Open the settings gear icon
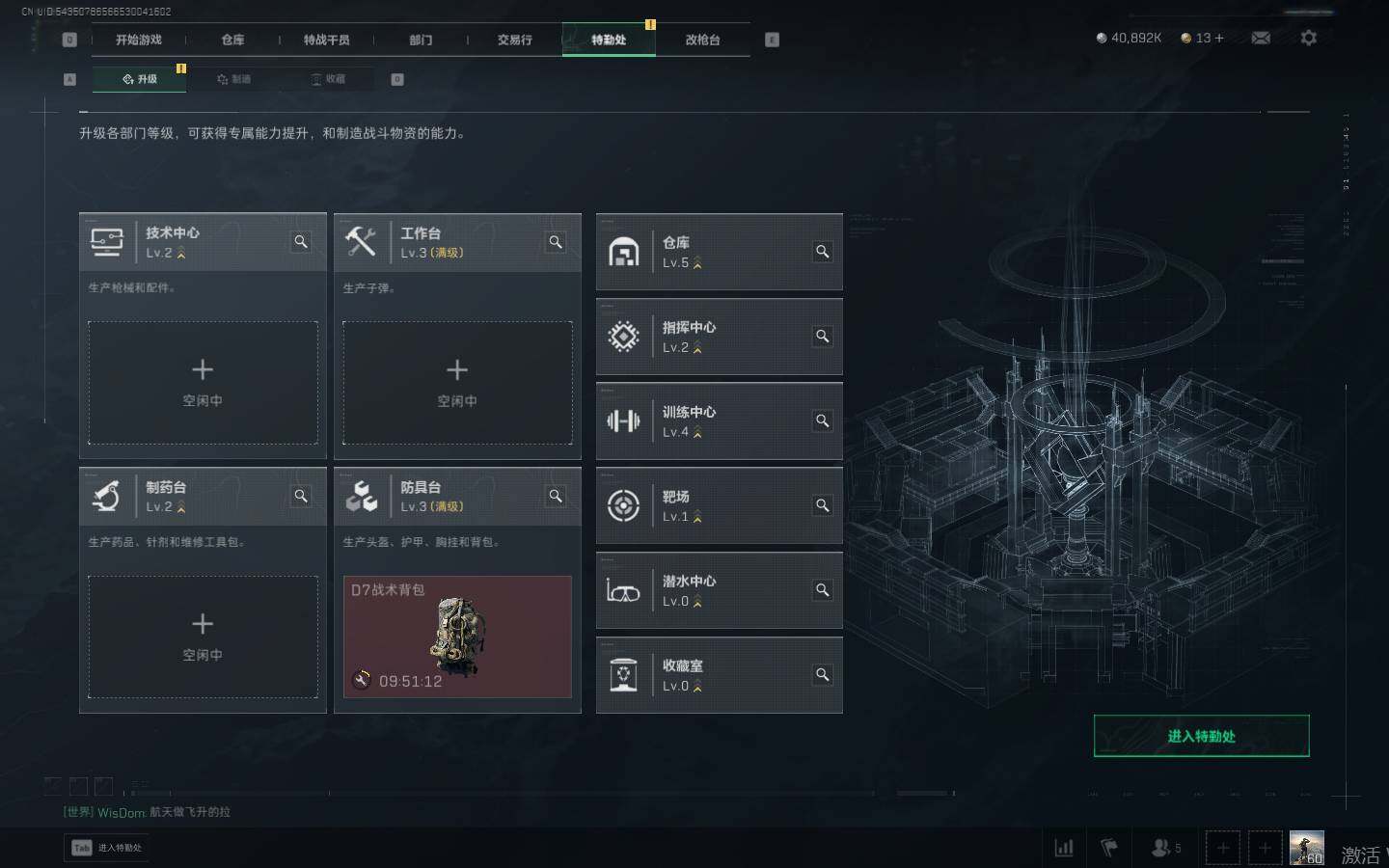This screenshot has width=1389, height=868. 1308,38
